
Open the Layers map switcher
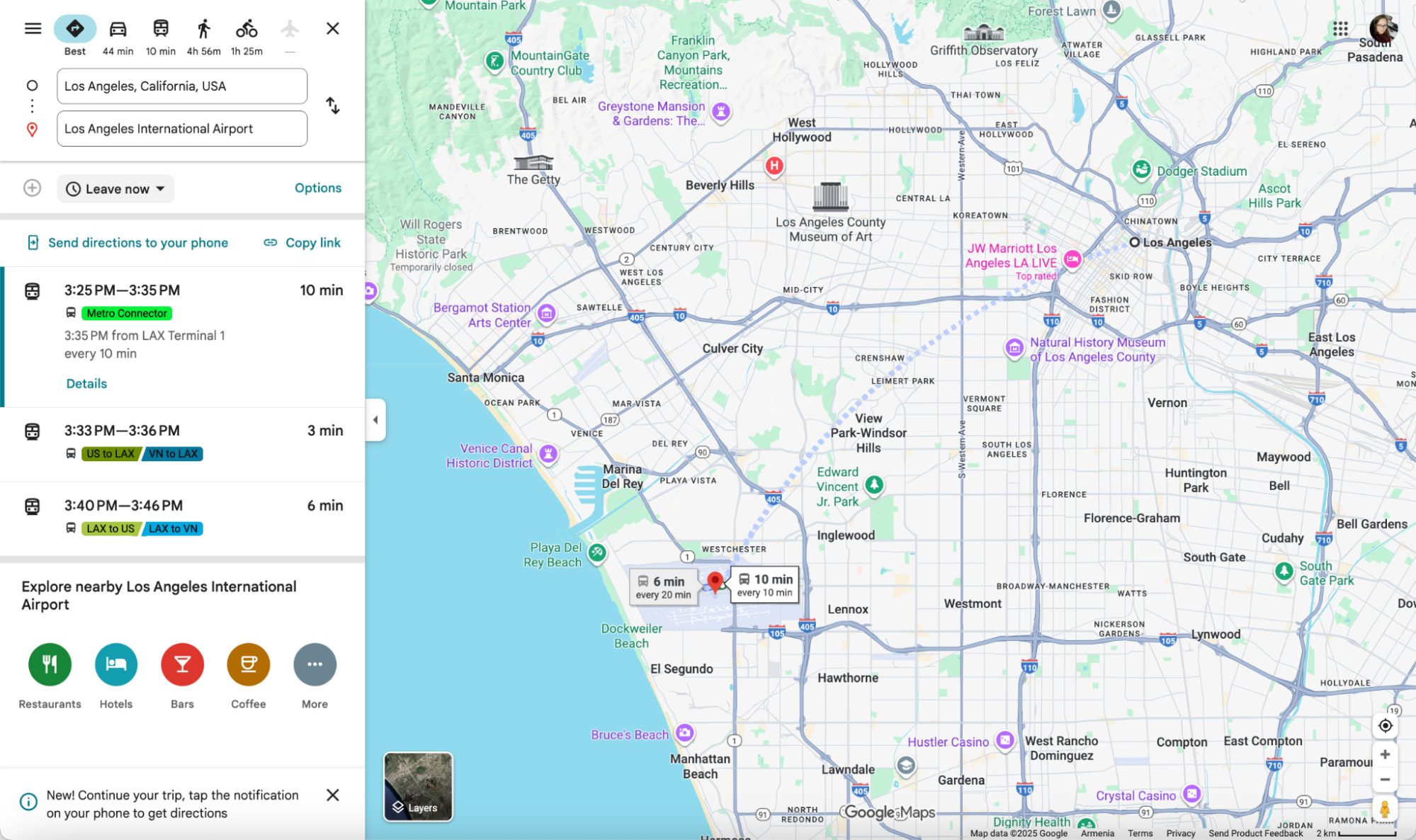(418, 787)
